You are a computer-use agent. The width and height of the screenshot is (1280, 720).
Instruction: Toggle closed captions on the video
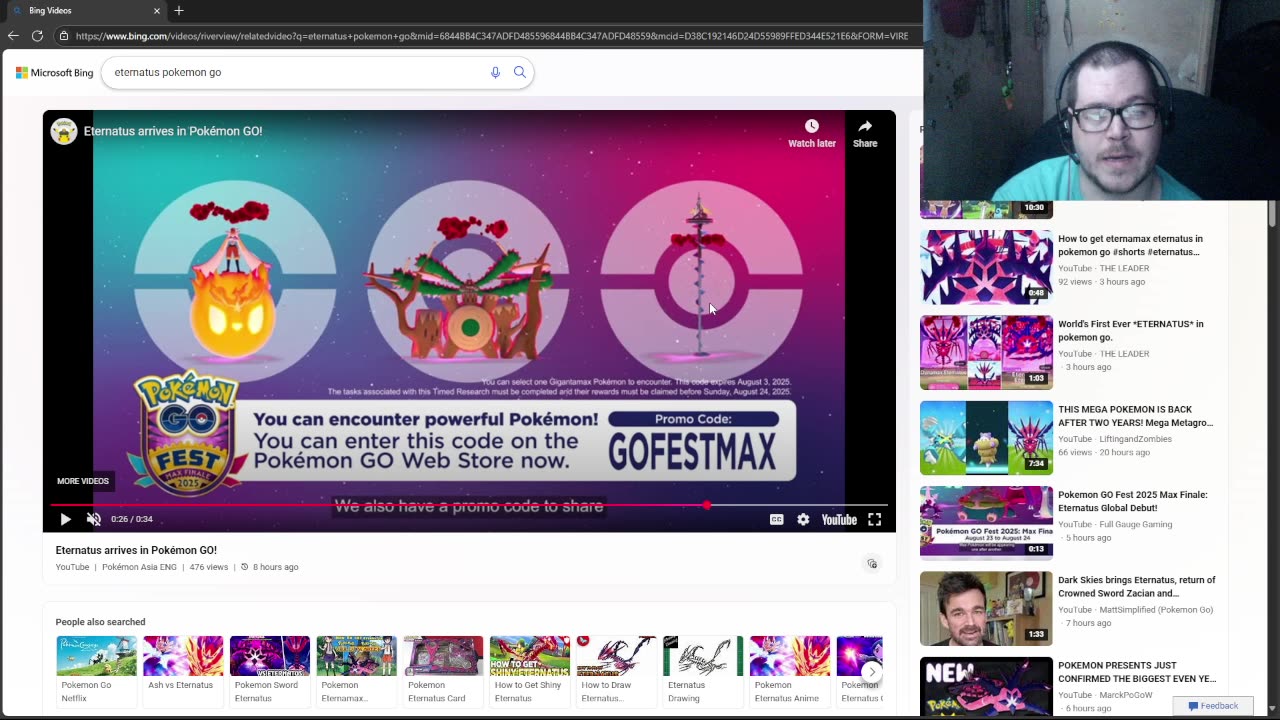pos(776,519)
